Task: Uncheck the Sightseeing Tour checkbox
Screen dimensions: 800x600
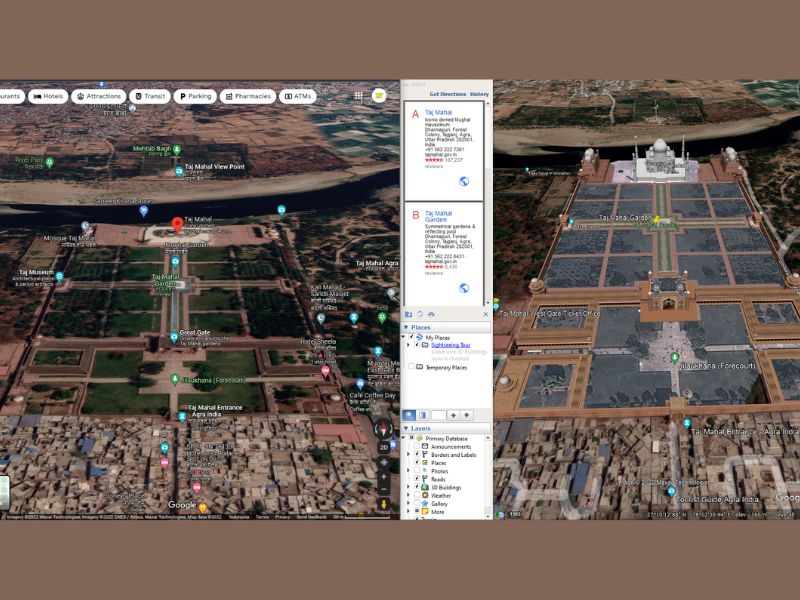Action: [416, 345]
